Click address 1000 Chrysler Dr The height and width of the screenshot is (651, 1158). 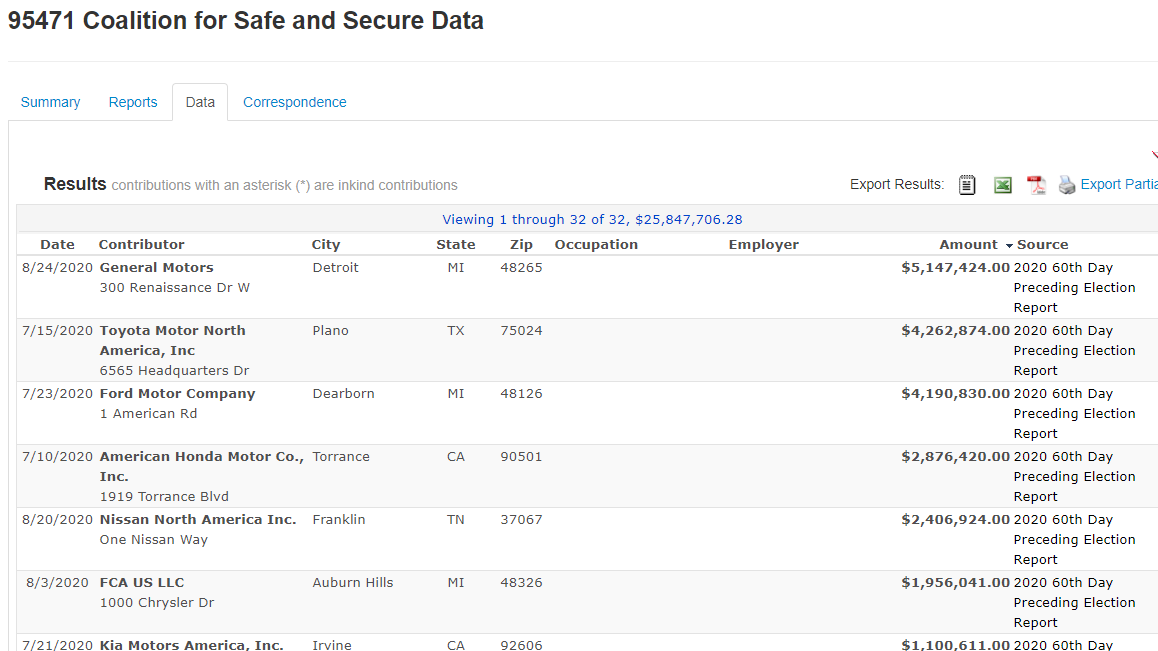[157, 602]
